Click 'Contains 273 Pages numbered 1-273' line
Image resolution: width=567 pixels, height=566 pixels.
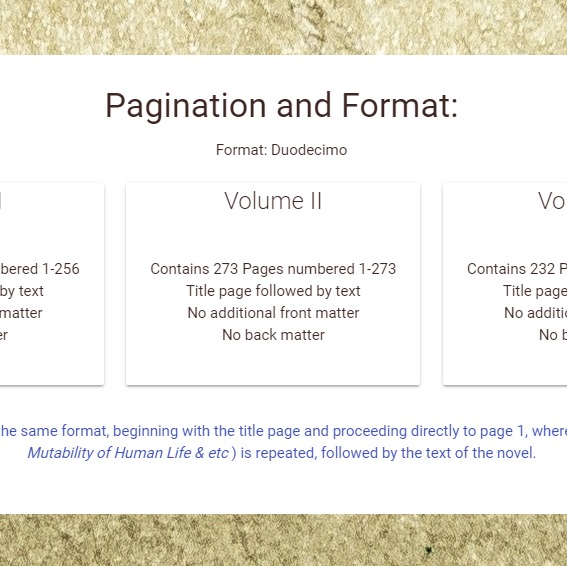pyautogui.click(x=273, y=269)
